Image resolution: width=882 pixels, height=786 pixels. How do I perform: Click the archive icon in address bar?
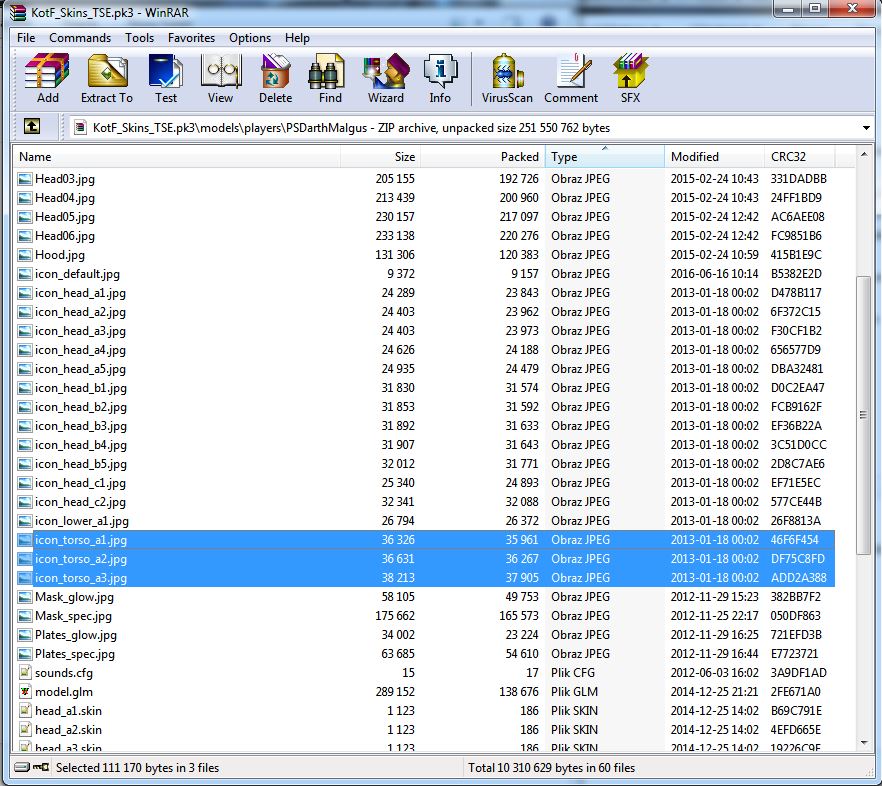pyautogui.click(x=80, y=128)
